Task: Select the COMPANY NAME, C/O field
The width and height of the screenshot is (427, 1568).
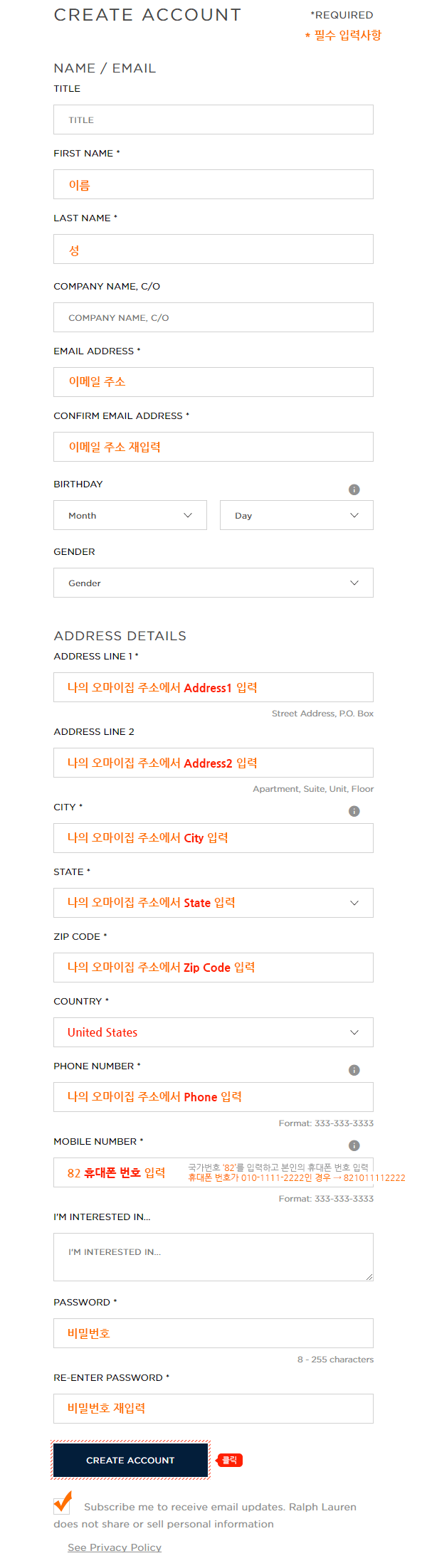Action: (x=213, y=317)
